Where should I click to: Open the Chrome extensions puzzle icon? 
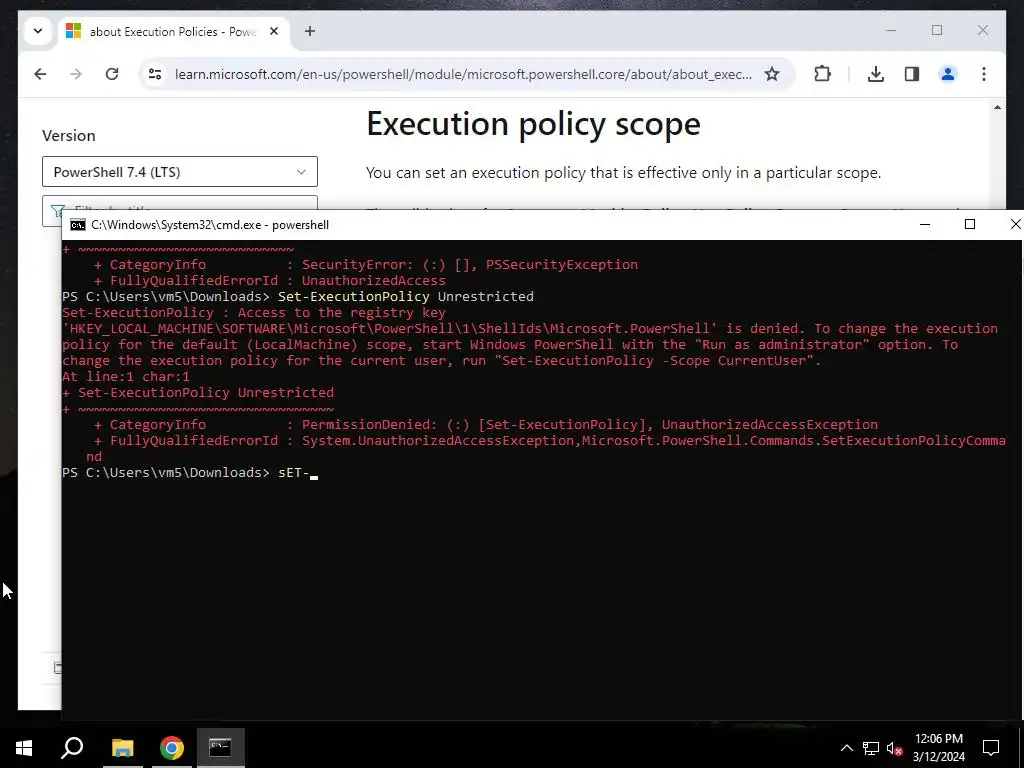click(822, 74)
